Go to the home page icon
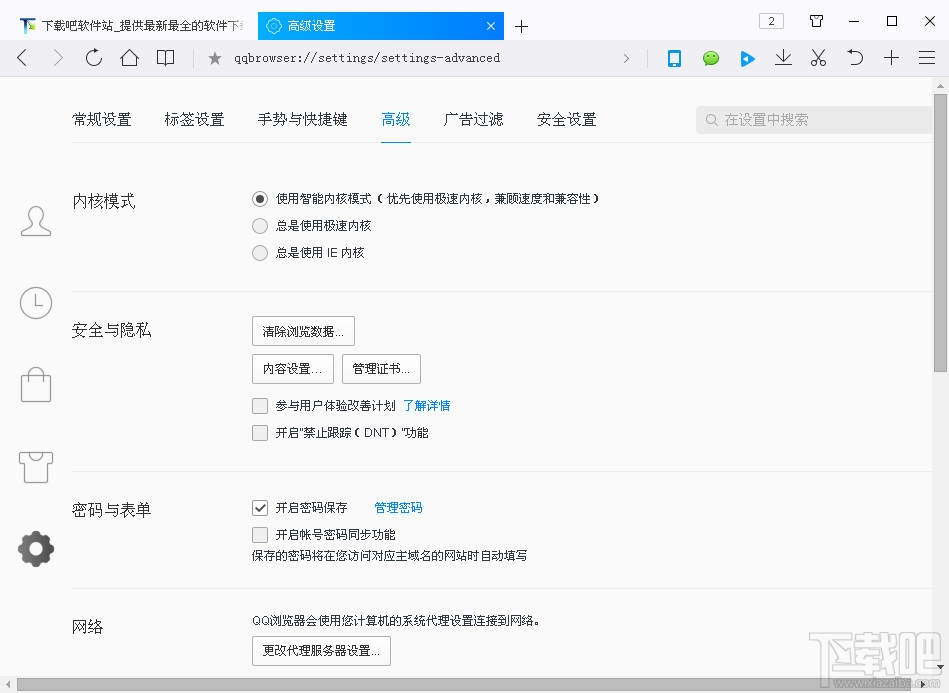The image size is (949, 693). 129,58
